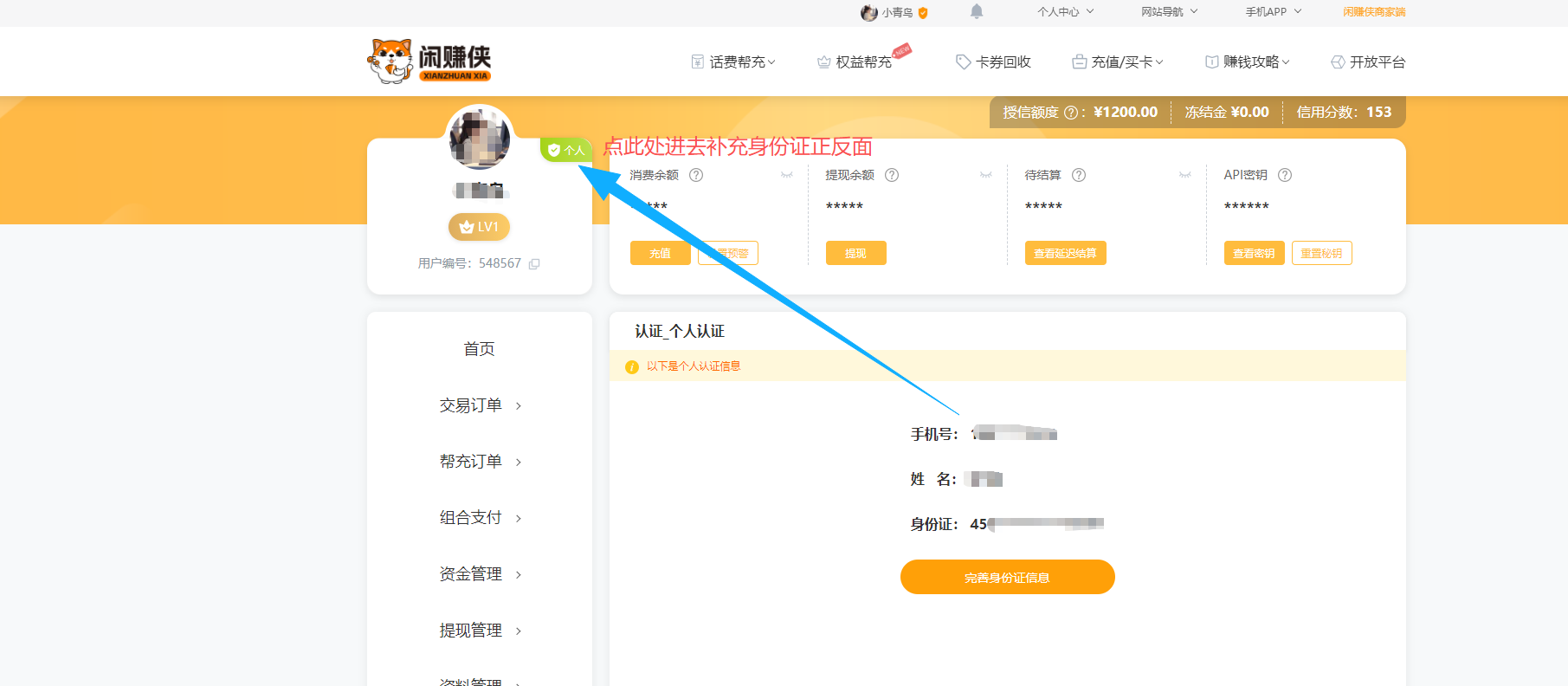Viewport: 1568px width, 686px height.
Task: Click the copy icon beside user number 548567
Action: pos(534,264)
